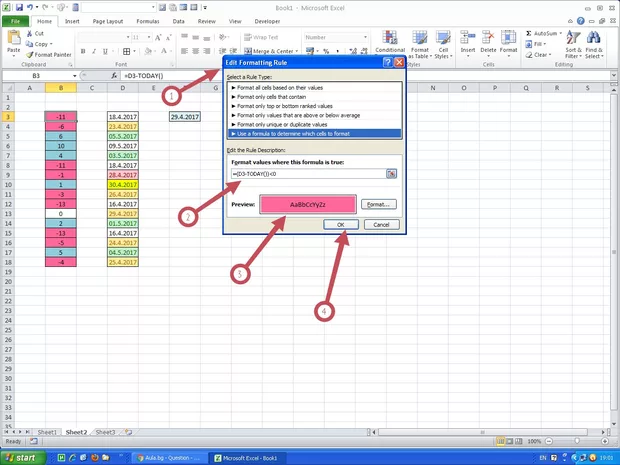The image size is (620, 465).
Task: Click the Grow Font icon
Action: click(x=158, y=38)
